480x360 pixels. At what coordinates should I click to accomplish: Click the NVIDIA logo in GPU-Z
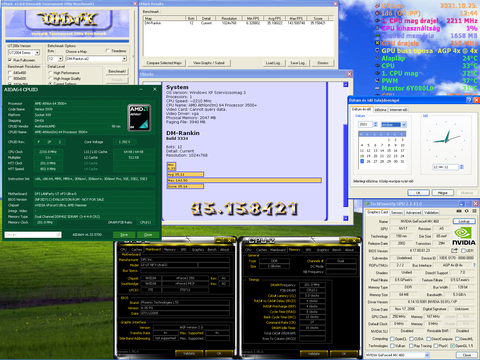coord(464,236)
